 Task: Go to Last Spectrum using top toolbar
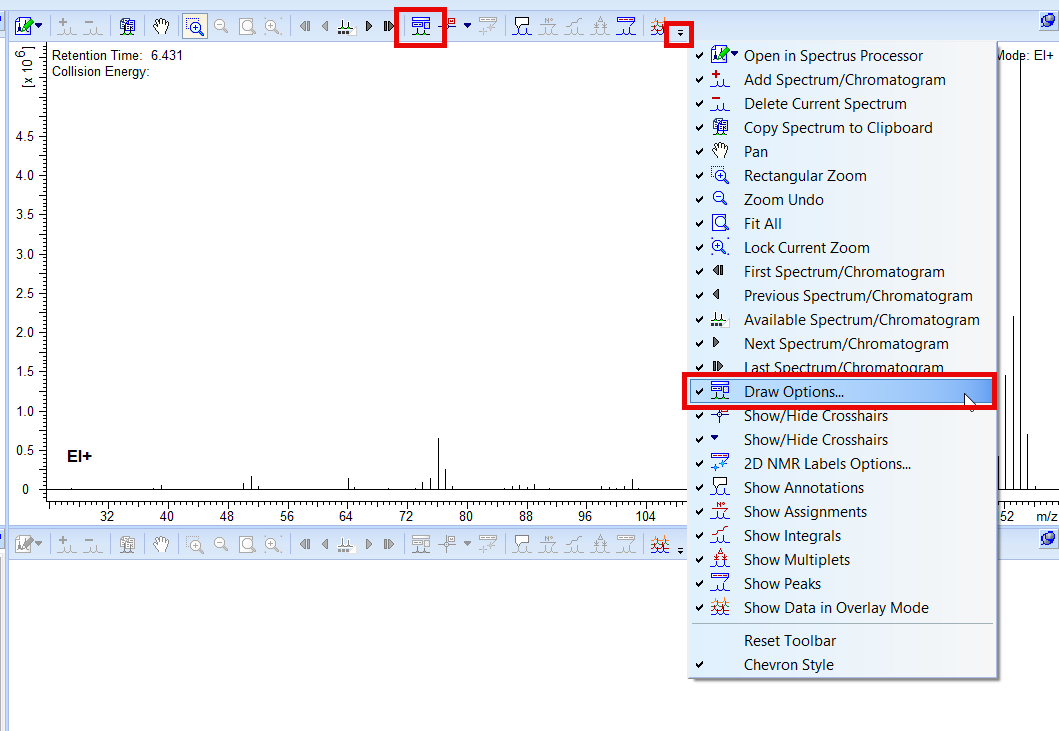click(x=389, y=26)
